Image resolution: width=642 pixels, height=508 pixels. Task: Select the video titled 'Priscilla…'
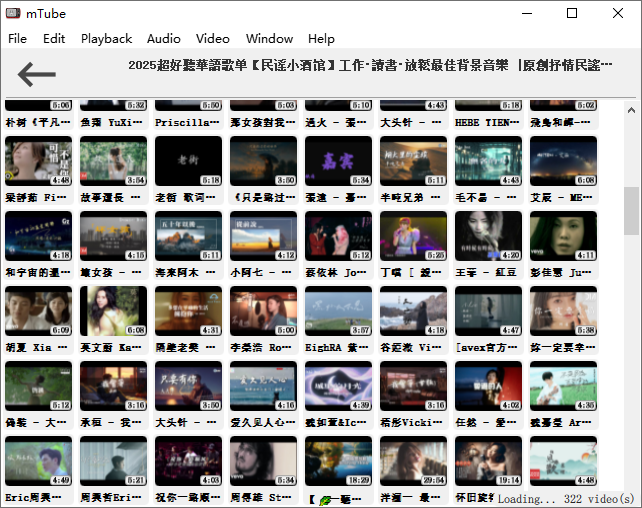[x=188, y=114]
